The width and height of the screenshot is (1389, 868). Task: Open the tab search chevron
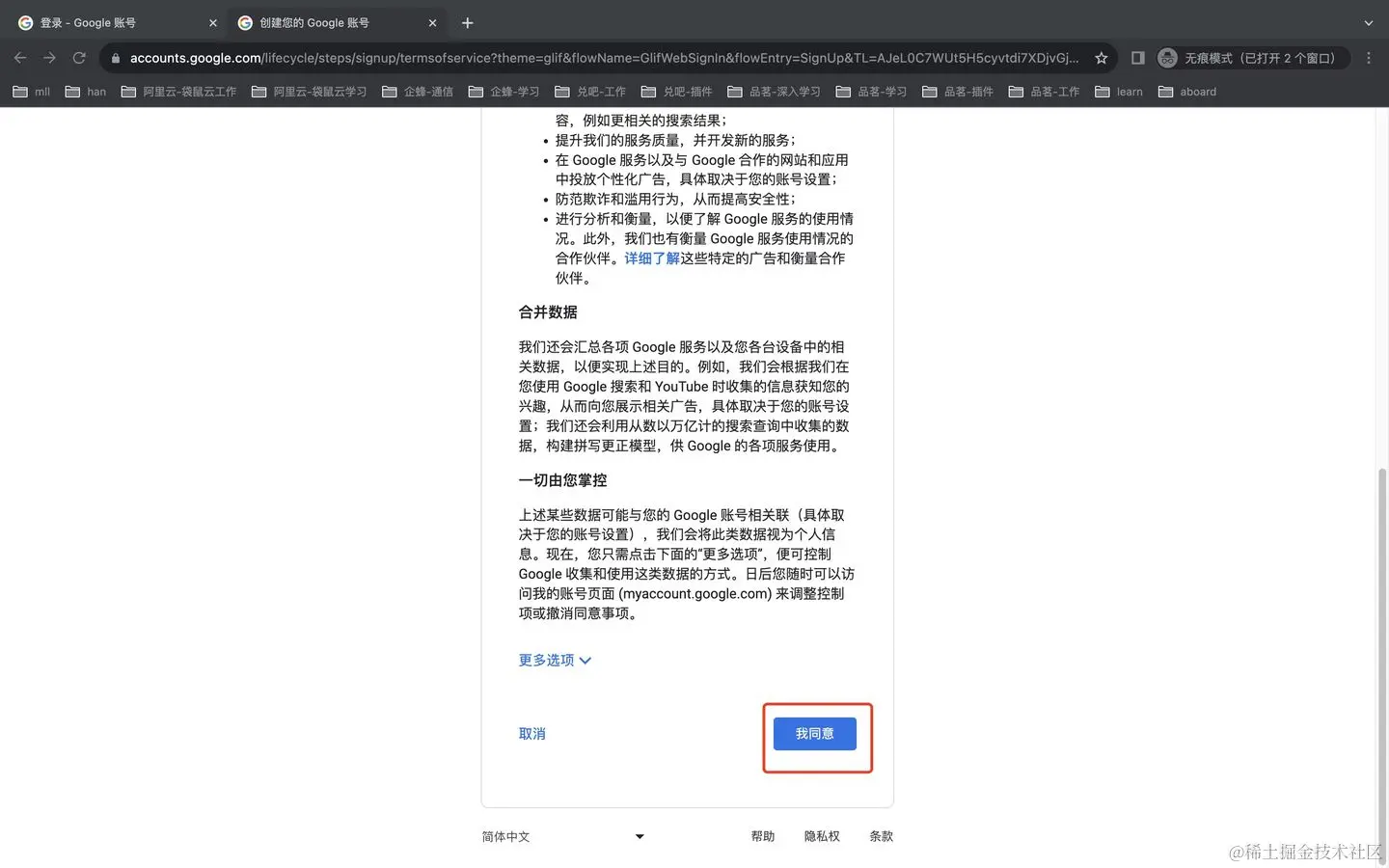pos(1368,22)
